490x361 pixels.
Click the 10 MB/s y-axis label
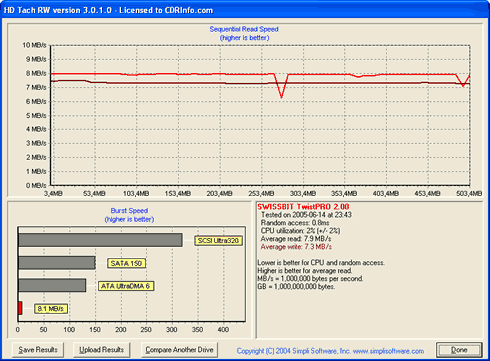[34, 45]
